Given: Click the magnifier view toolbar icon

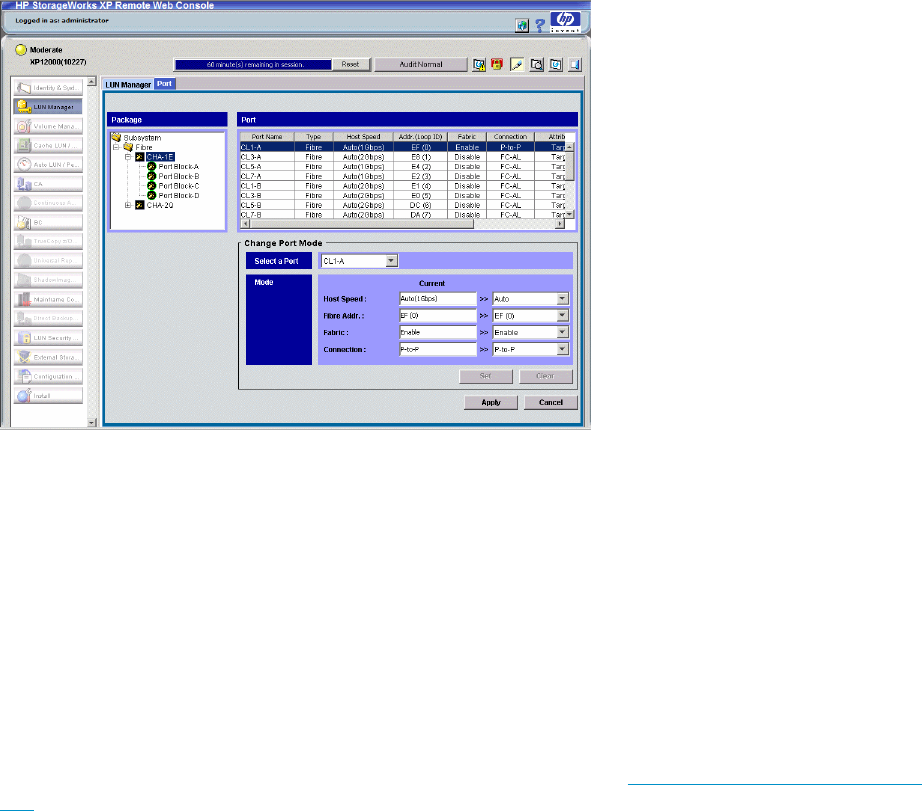Looking at the screenshot, I should pyautogui.click(x=536, y=65).
